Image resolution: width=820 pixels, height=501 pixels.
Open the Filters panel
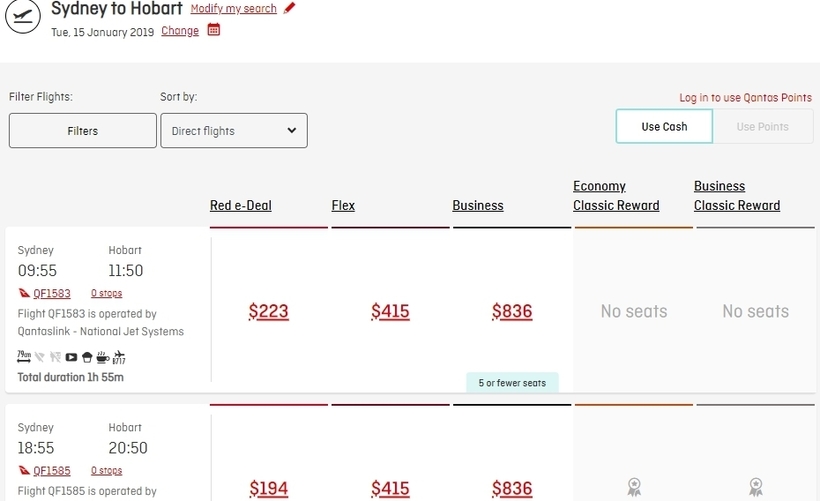83,131
